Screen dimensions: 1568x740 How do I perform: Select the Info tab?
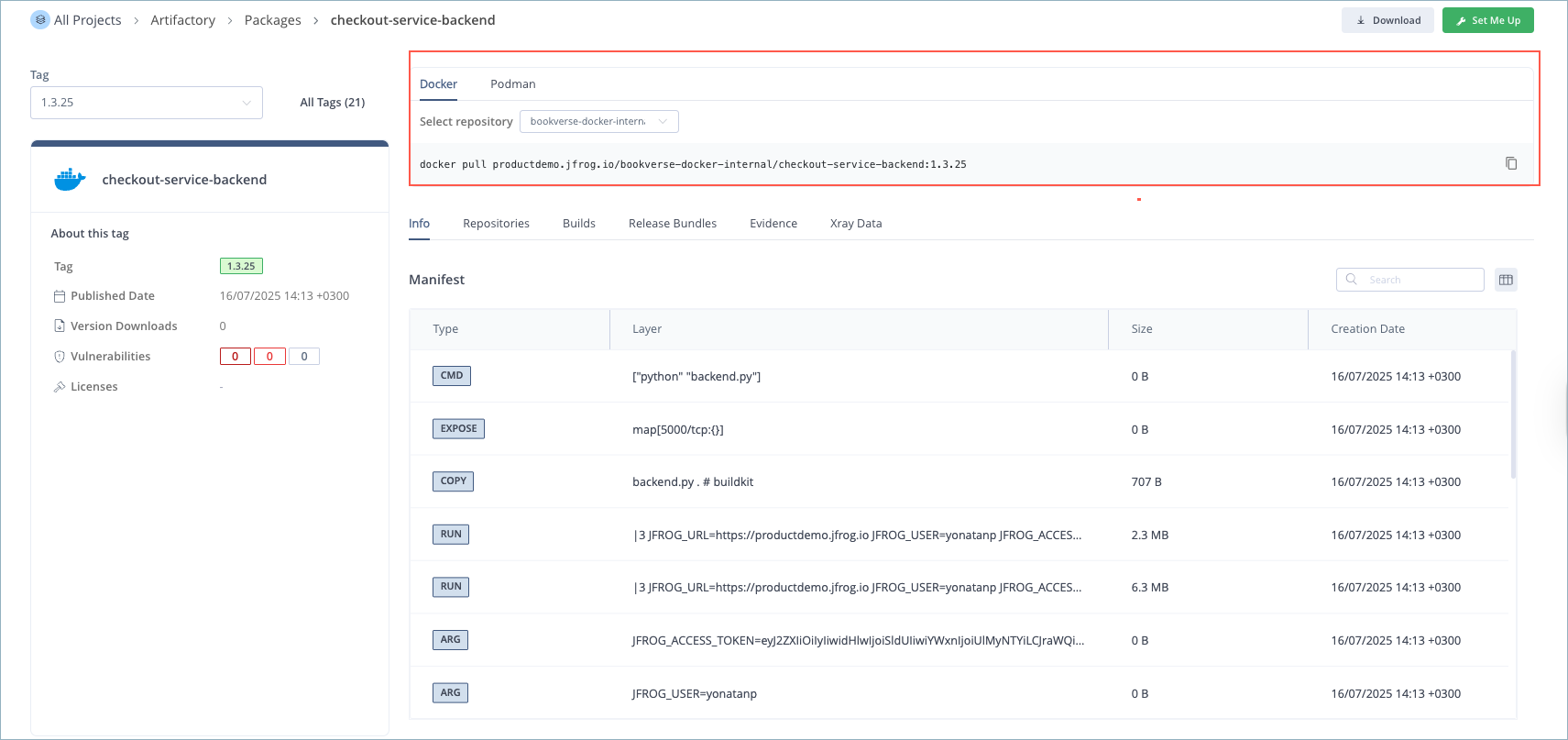click(419, 223)
